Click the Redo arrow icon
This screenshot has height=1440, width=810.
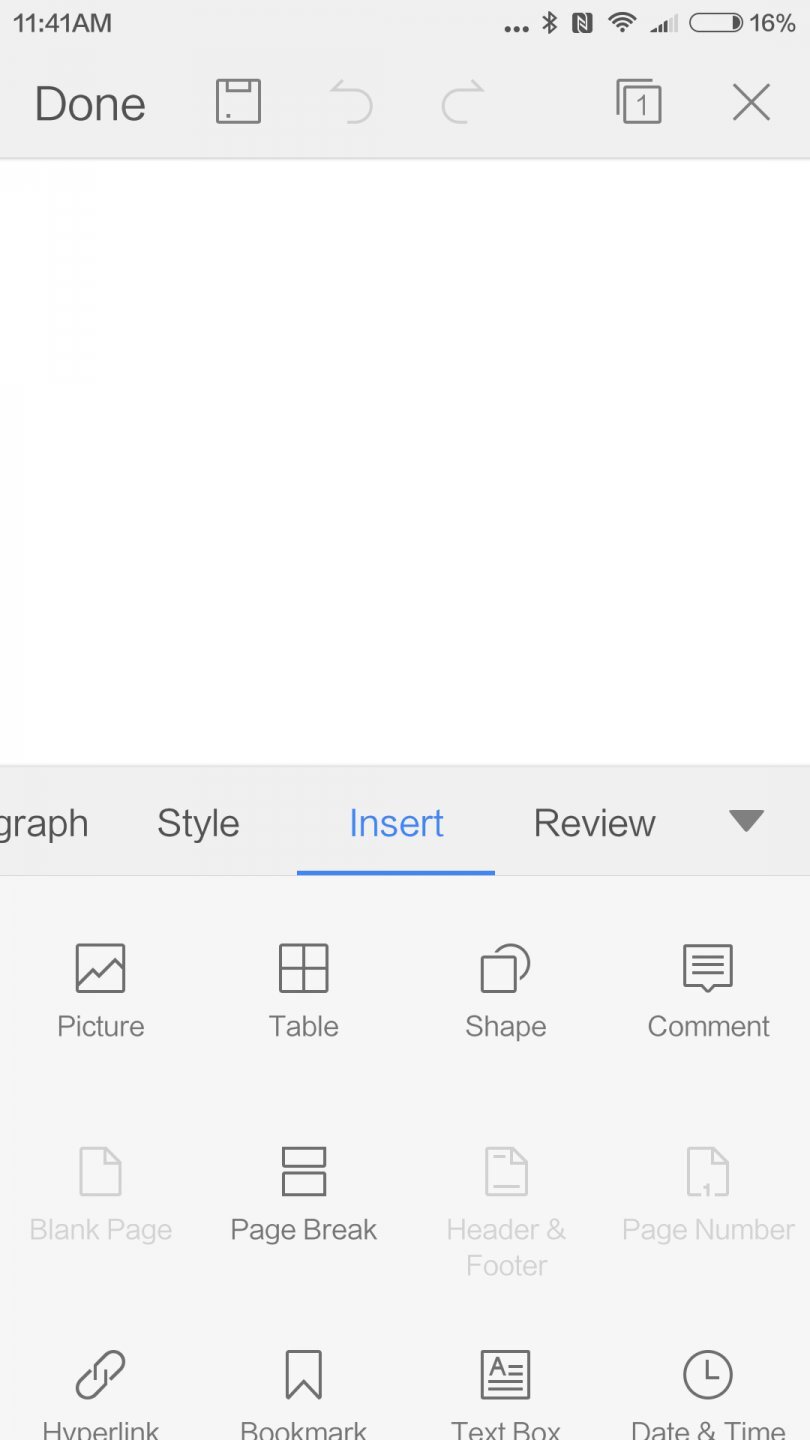click(x=462, y=102)
